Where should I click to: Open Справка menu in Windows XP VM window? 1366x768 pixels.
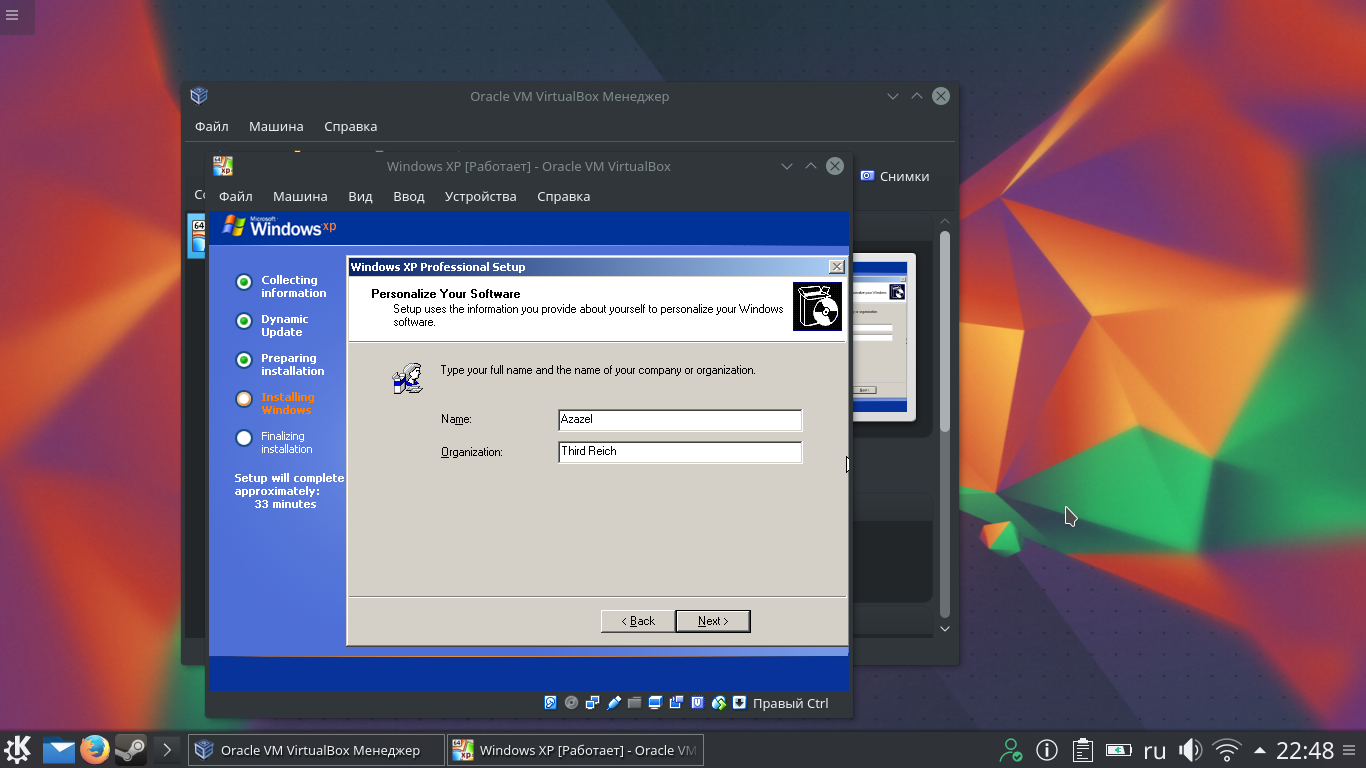pos(564,196)
